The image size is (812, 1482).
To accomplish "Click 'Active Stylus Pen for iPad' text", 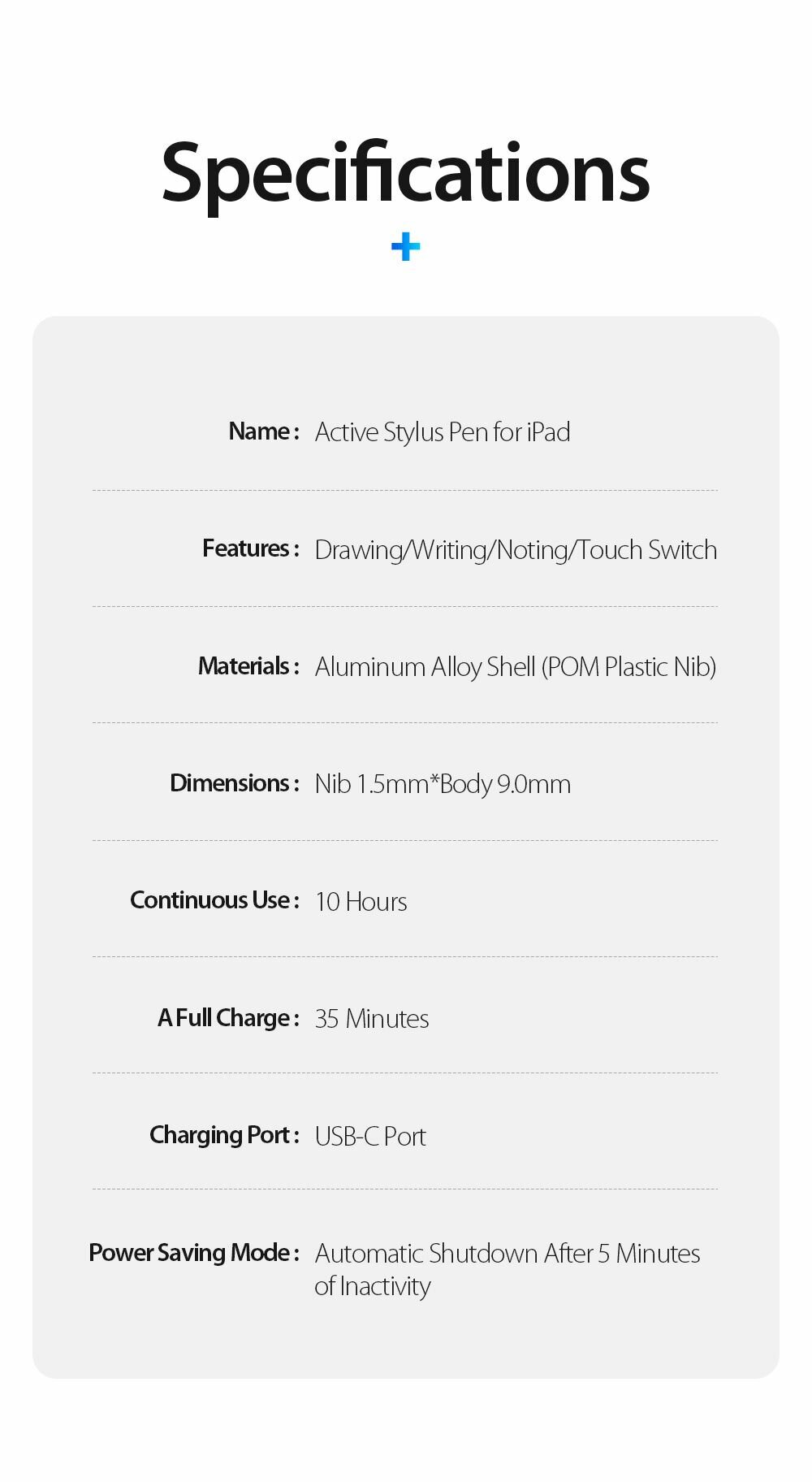I will 443,432.
